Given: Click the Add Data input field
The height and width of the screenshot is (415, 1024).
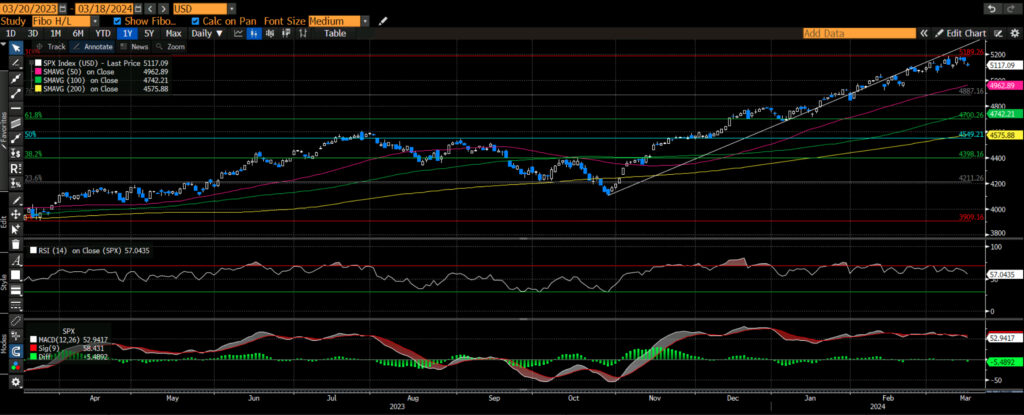Looking at the screenshot, I should 859,33.
